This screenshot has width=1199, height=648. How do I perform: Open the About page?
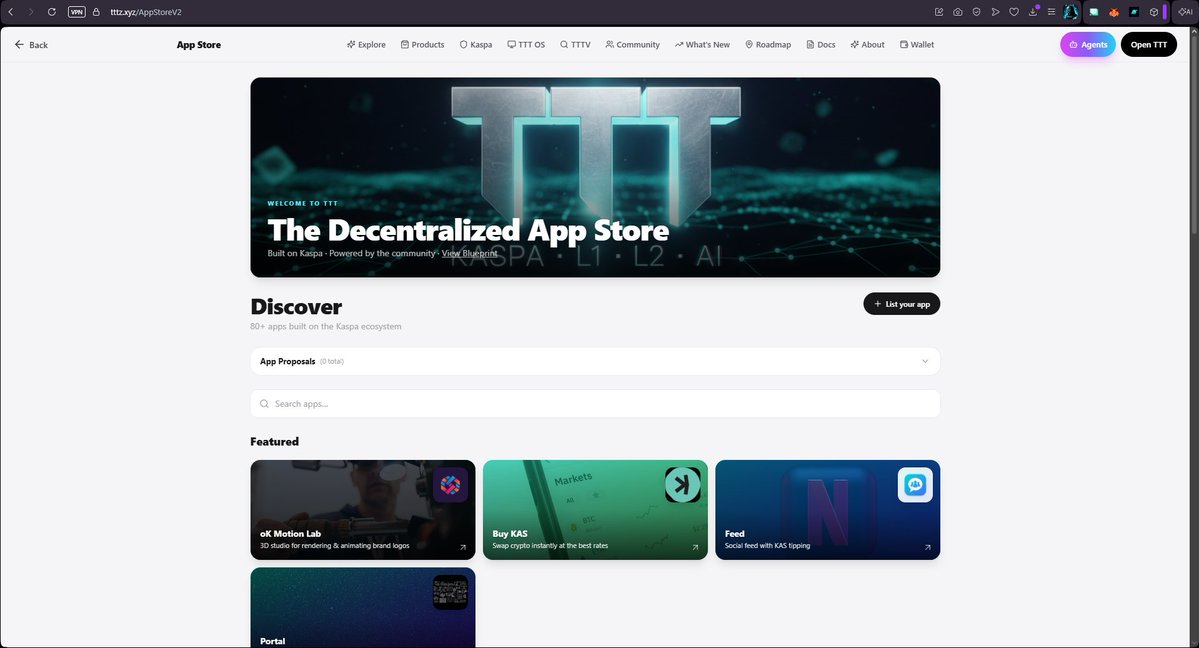point(867,45)
